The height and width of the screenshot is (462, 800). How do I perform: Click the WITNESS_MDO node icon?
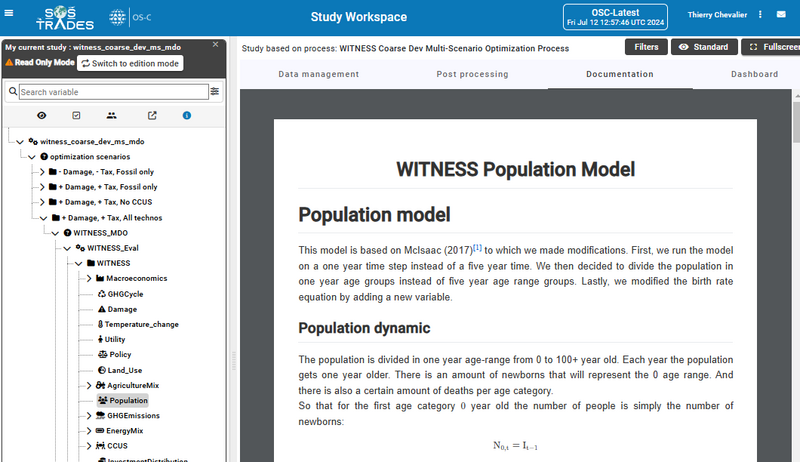[x=67, y=233]
